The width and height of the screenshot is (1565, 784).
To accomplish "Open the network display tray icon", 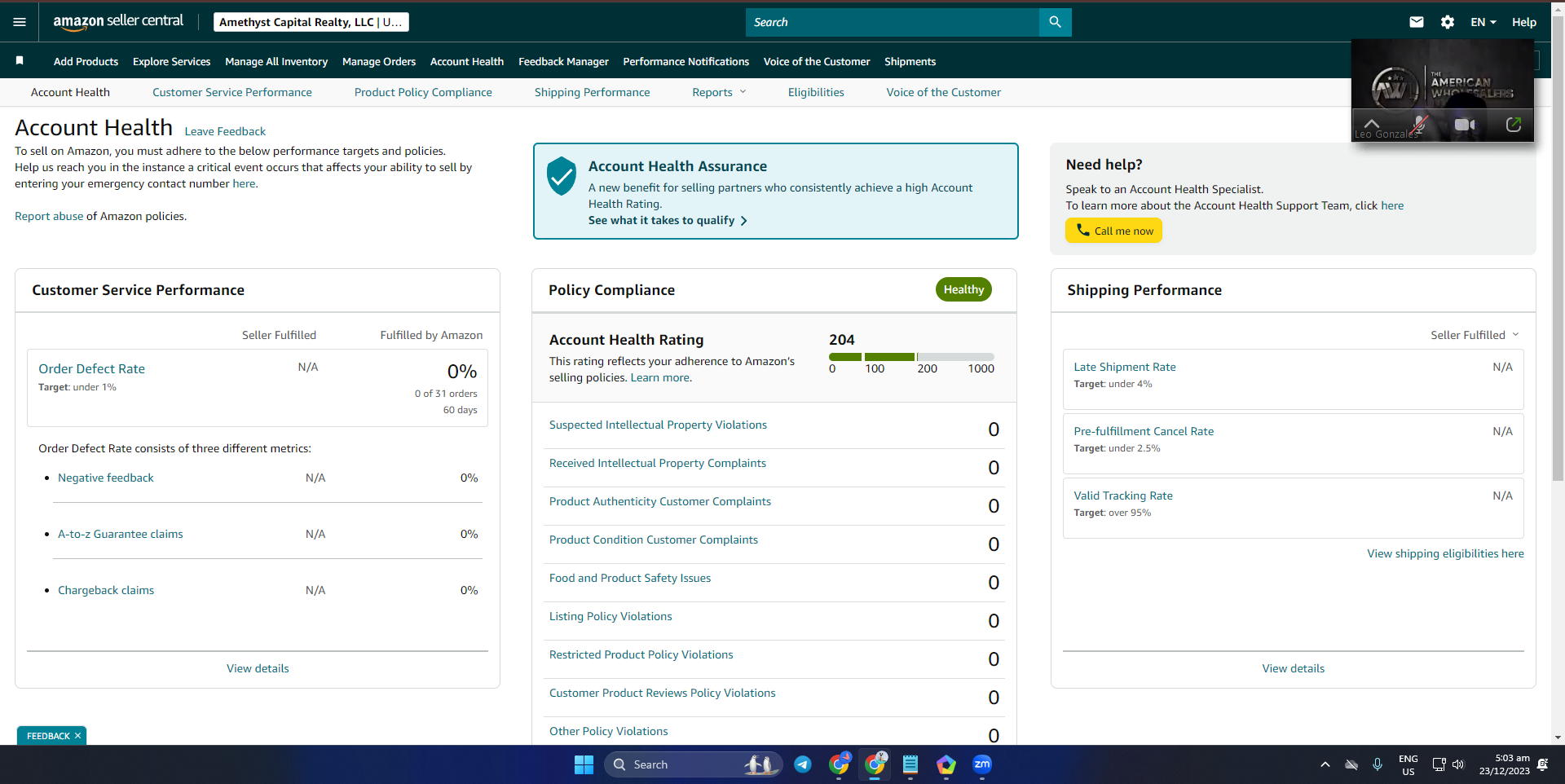I will pyautogui.click(x=1439, y=764).
